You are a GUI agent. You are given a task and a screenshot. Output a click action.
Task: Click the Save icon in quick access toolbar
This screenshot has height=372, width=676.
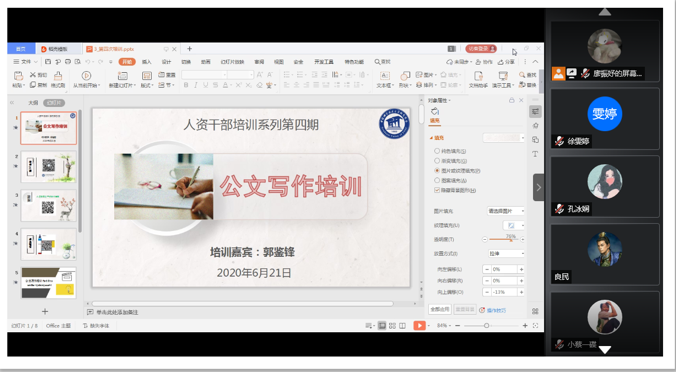(48, 62)
